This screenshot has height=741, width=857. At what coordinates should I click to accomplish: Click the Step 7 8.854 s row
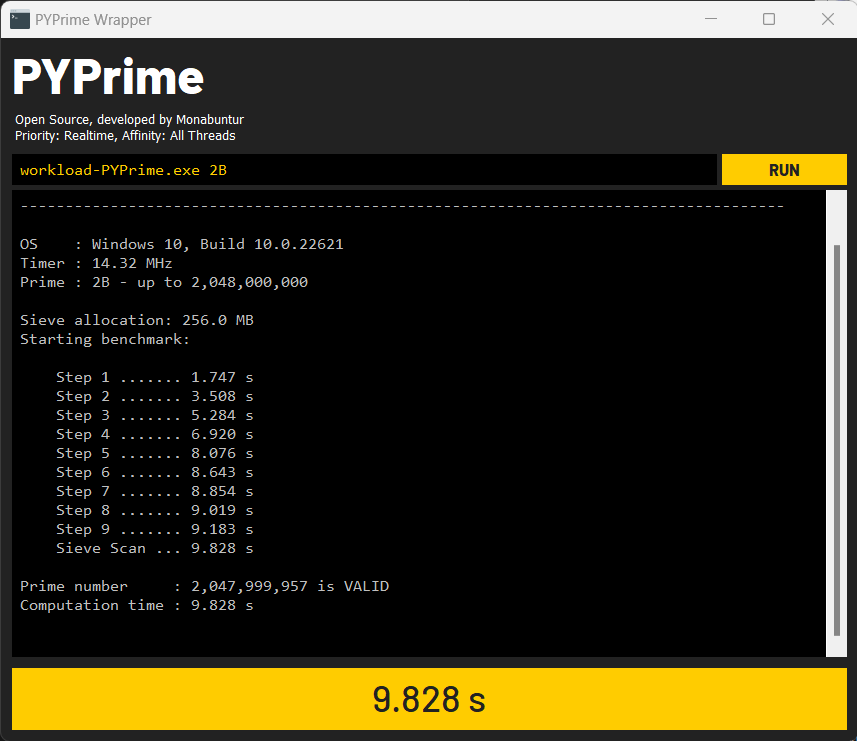(x=155, y=491)
